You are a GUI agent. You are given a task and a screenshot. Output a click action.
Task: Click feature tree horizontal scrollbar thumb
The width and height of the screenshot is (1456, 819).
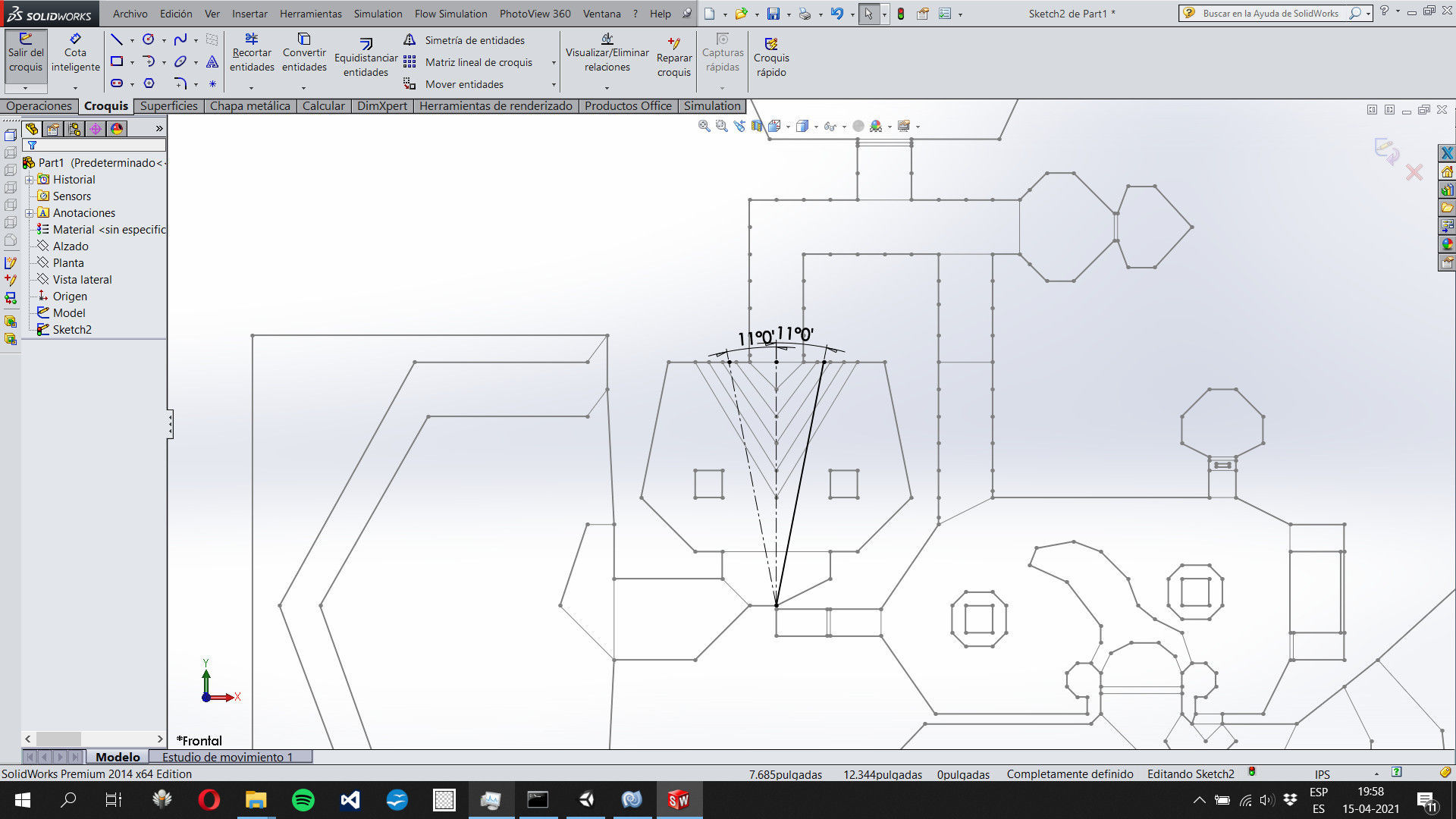pos(58,739)
